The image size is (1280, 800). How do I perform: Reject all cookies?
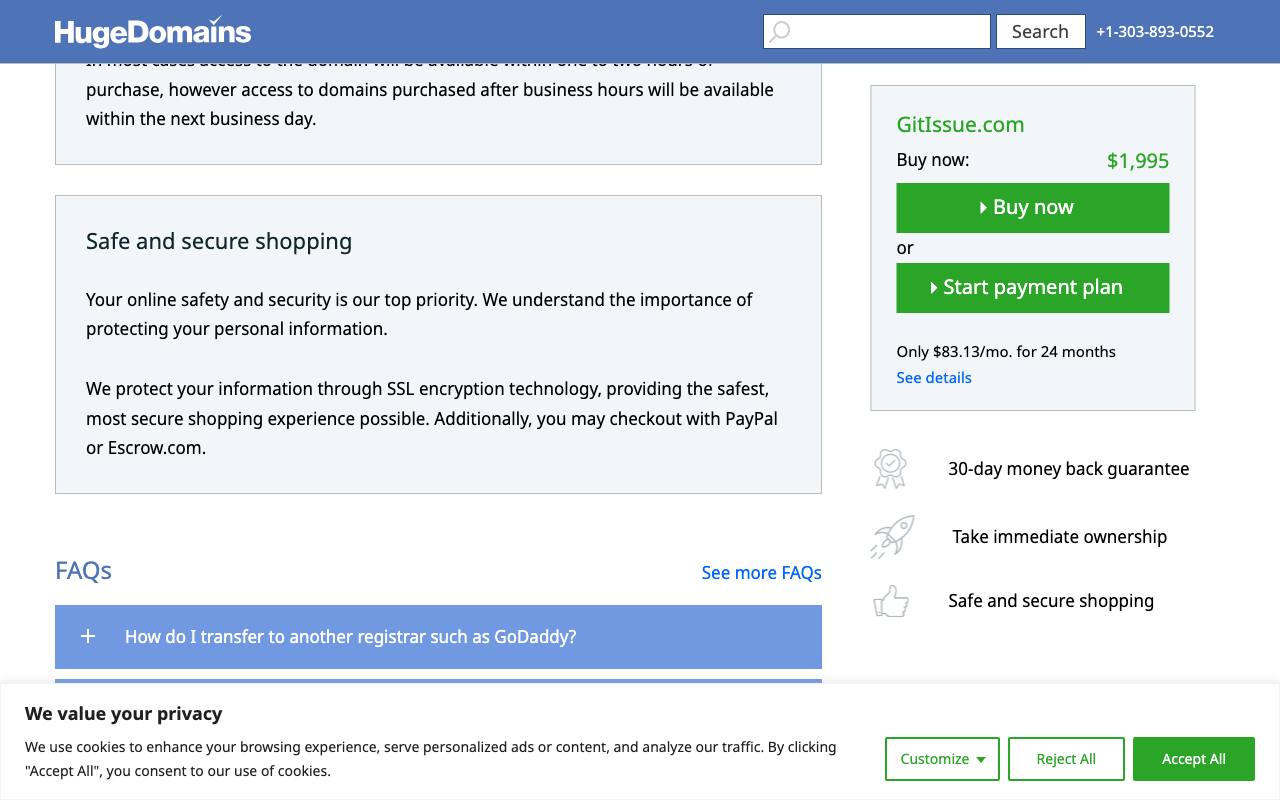point(1066,759)
